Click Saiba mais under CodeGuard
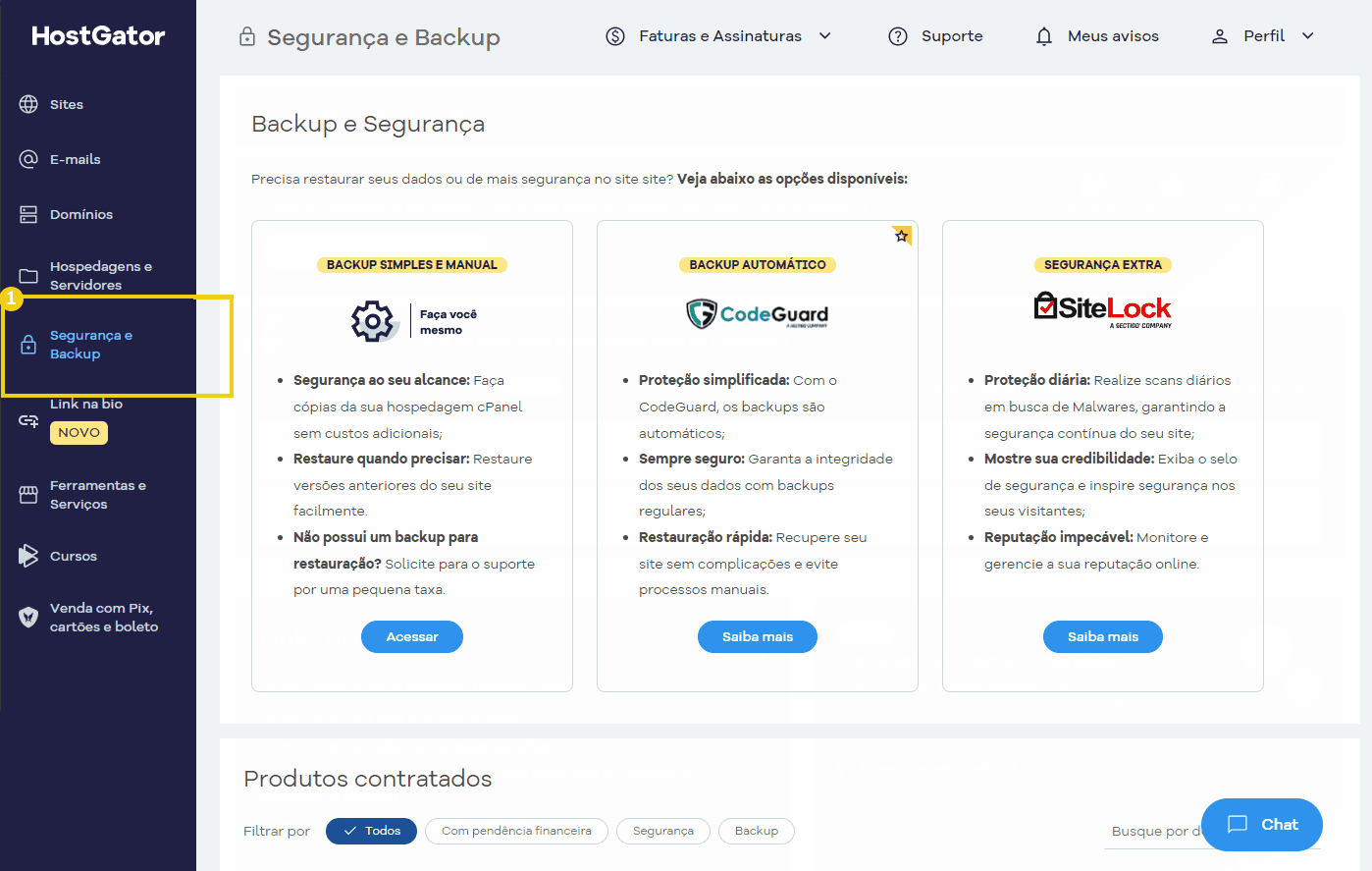Image resolution: width=1372 pixels, height=871 pixels. pos(758,636)
